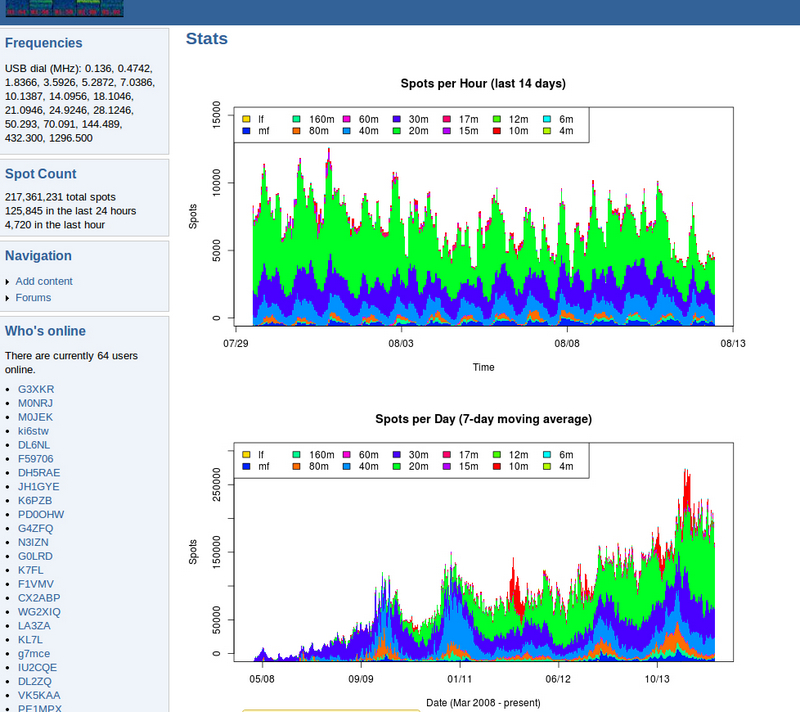
Task: Click the 20m green swatch in top legend
Action: tap(397, 131)
